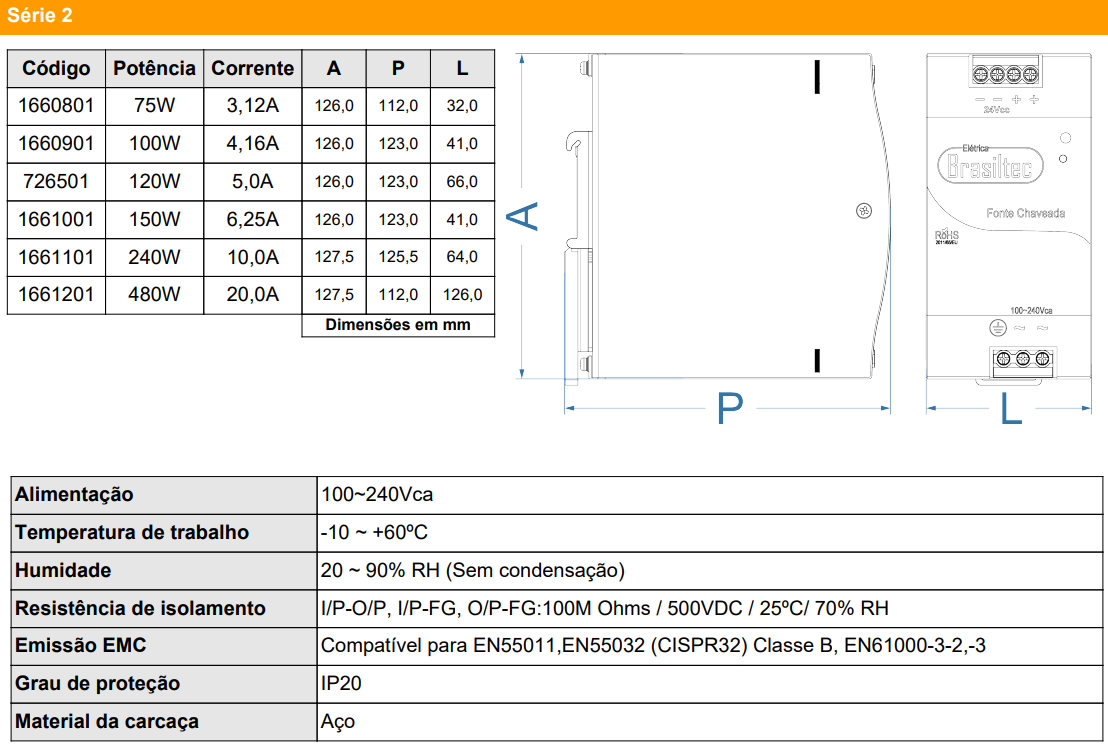The width and height of the screenshot is (1108, 751).
Task: Click the large L dimension label
Action: 1011,408
